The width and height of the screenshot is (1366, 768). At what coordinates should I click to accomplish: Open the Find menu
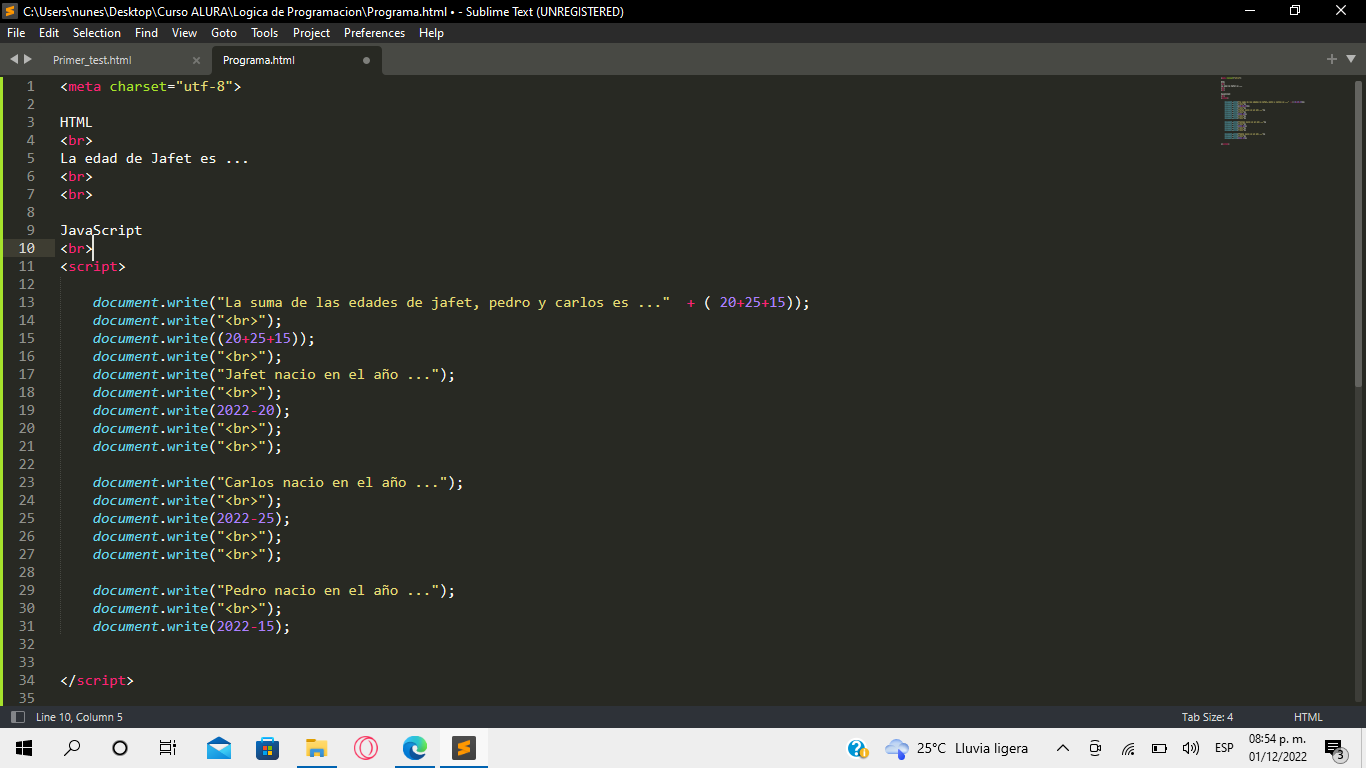pos(146,33)
